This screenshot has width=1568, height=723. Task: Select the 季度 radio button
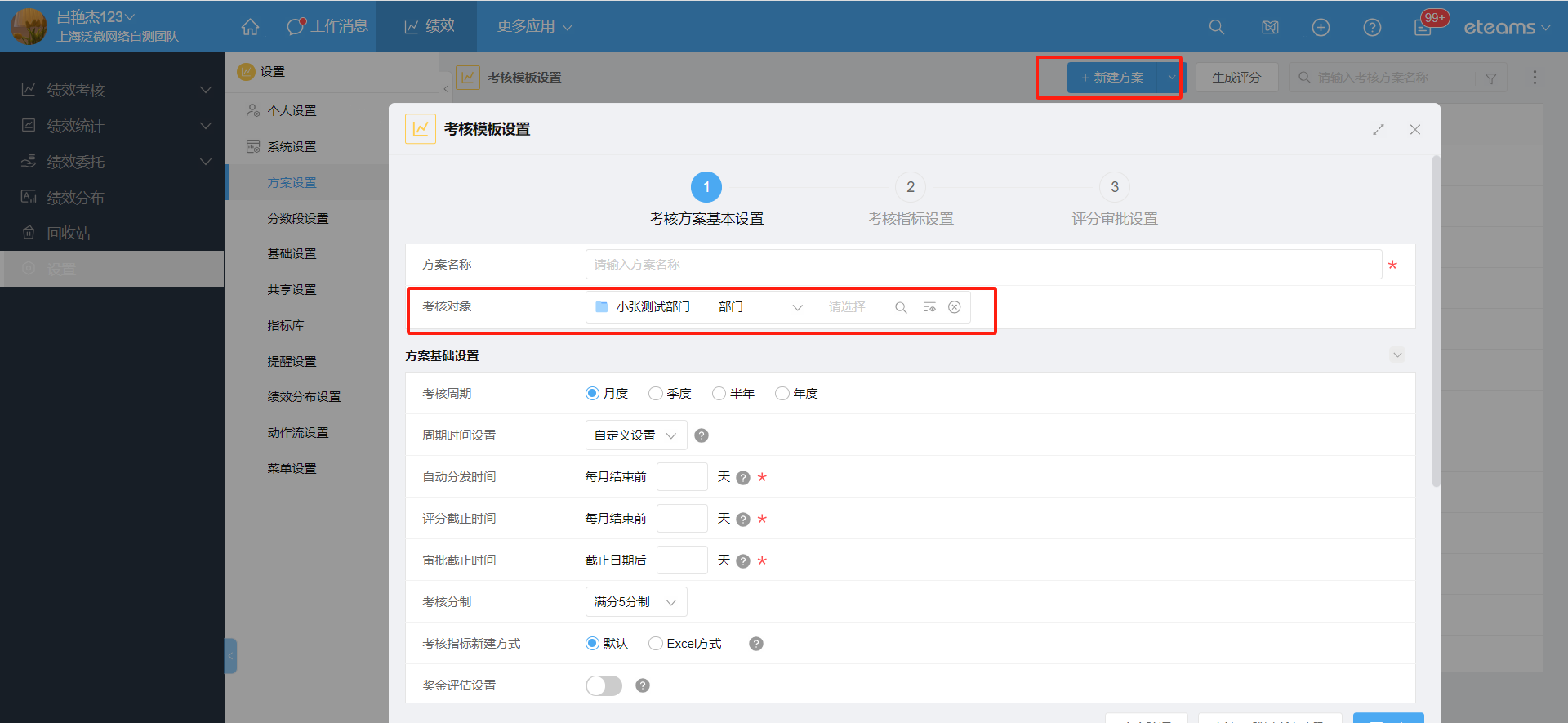(x=655, y=393)
